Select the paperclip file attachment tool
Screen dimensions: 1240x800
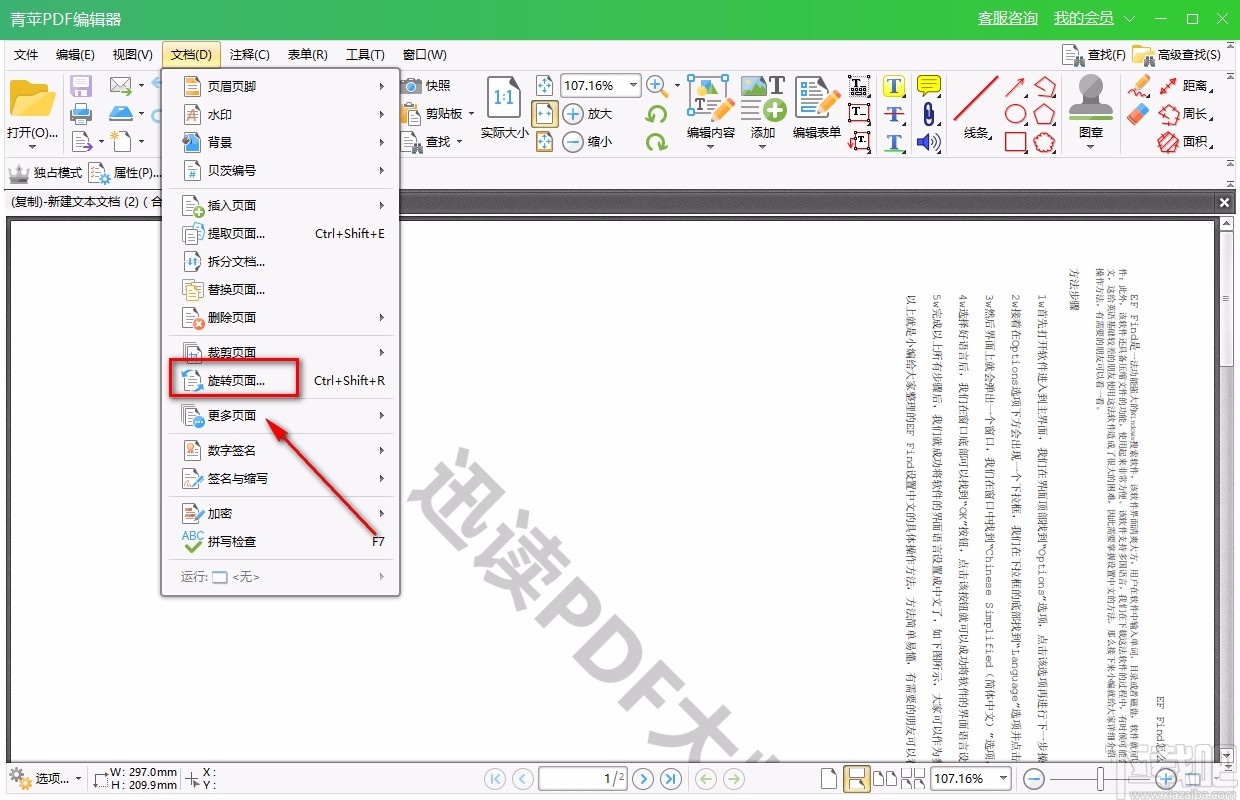pyautogui.click(x=928, y=115)
